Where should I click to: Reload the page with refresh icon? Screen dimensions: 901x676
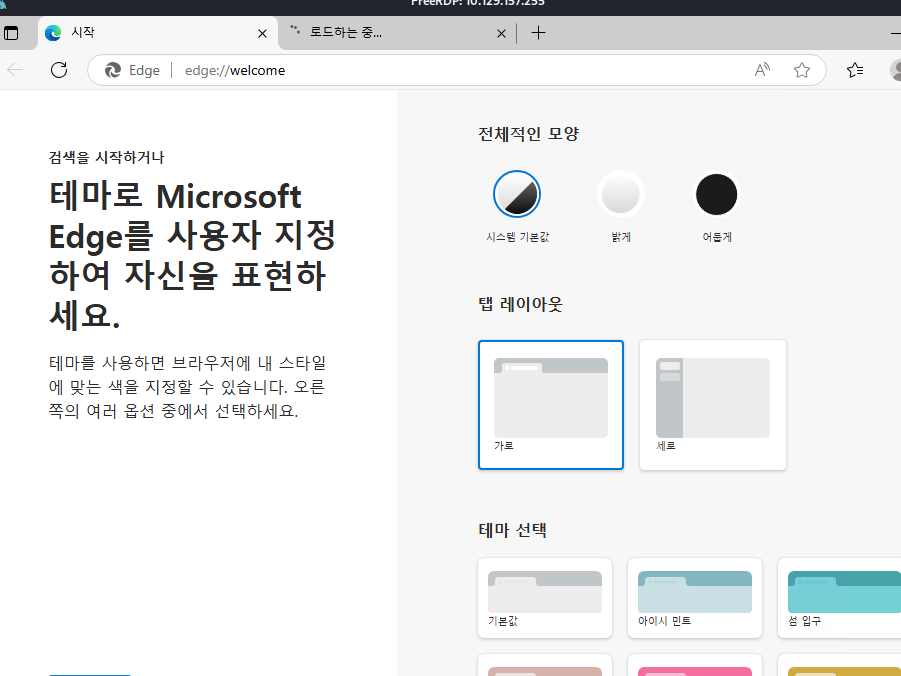pos(59,70)
